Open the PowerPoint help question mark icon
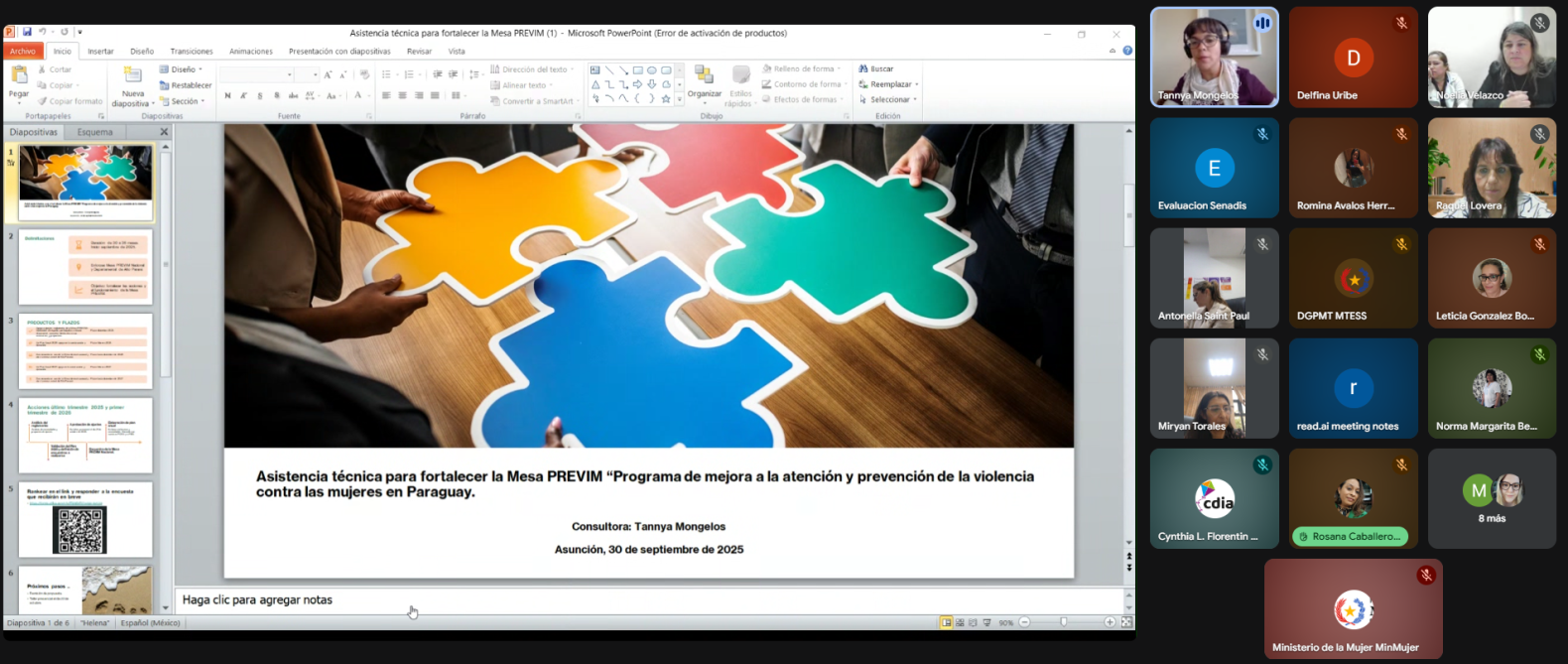 tap(1127, 51)
